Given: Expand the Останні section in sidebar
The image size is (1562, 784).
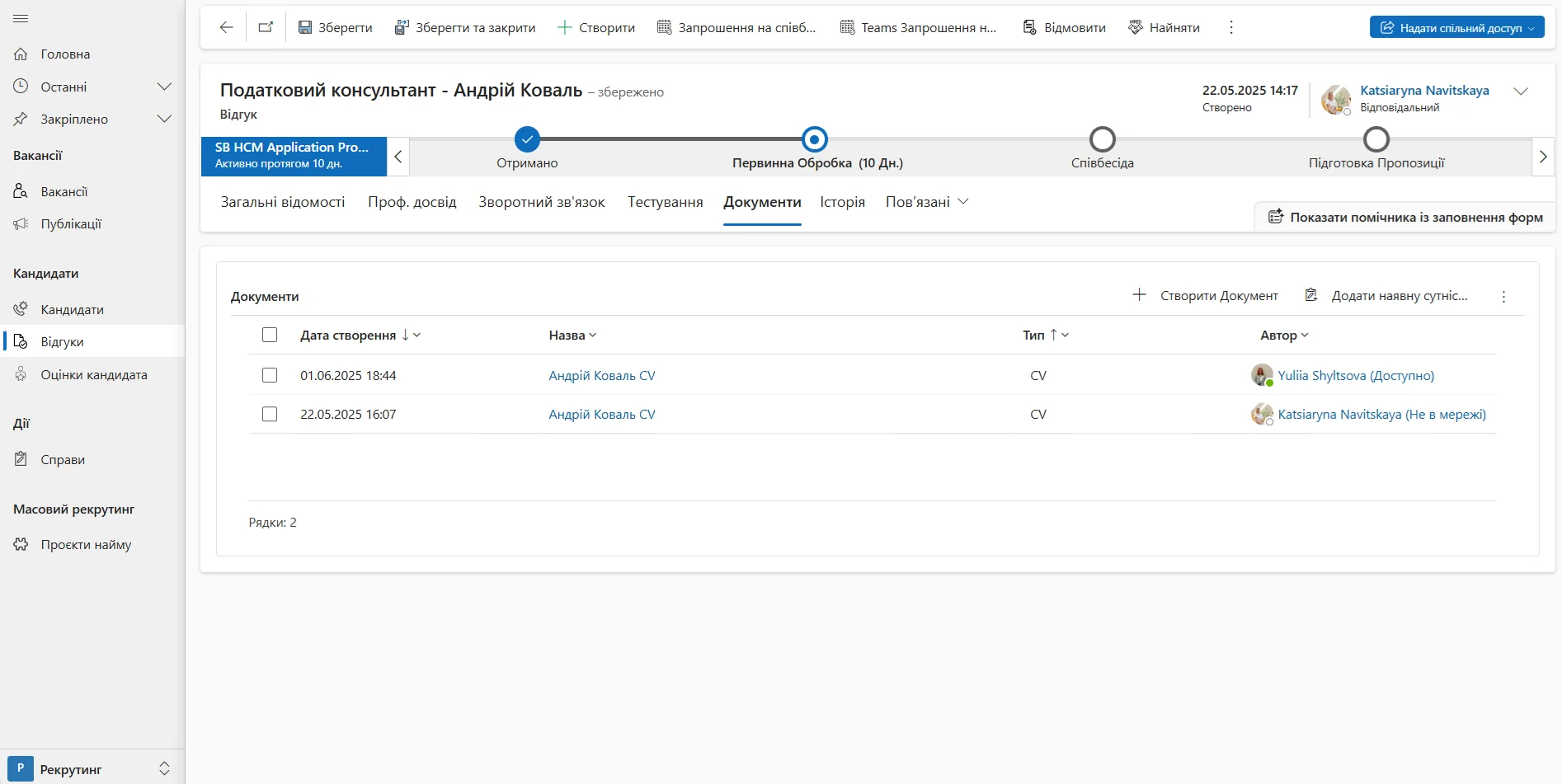Looking at the screenshot, I should (164, 87).
